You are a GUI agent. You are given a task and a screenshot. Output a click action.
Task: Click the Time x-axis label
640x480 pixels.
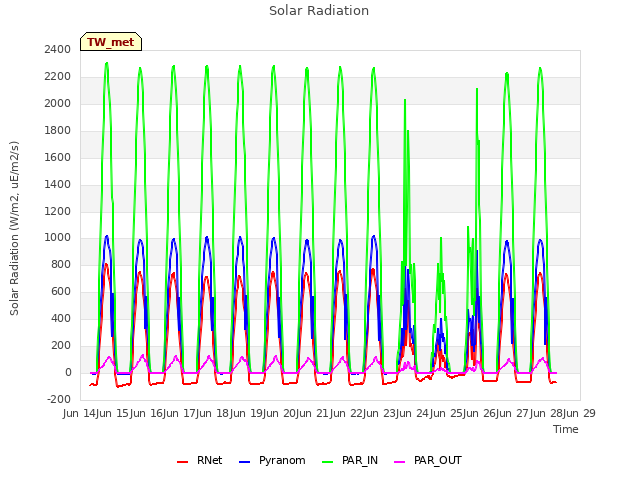pyautogui.click(x=566, y=429)
